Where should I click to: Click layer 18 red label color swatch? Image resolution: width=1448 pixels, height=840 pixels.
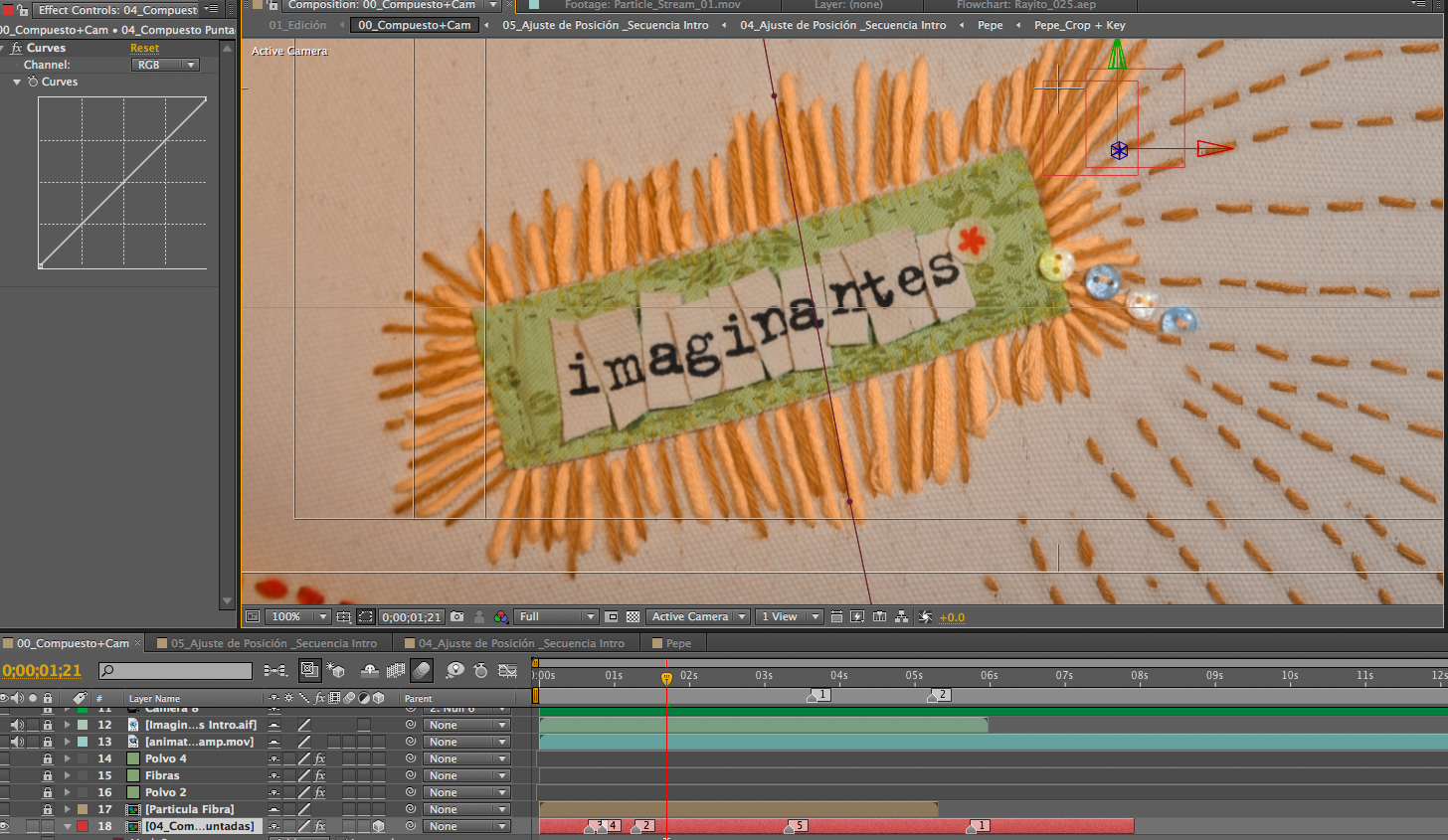click(x=83, y=826)
